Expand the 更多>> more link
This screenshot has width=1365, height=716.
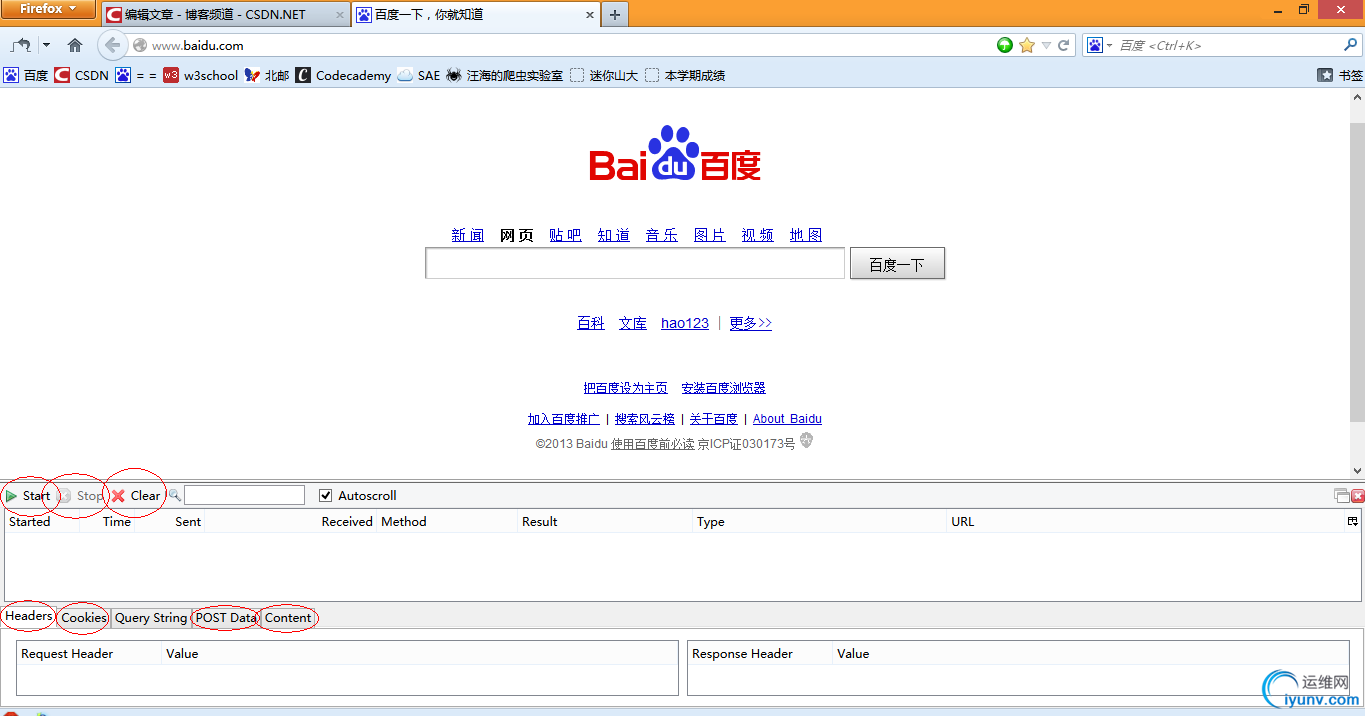click(751, 323)
